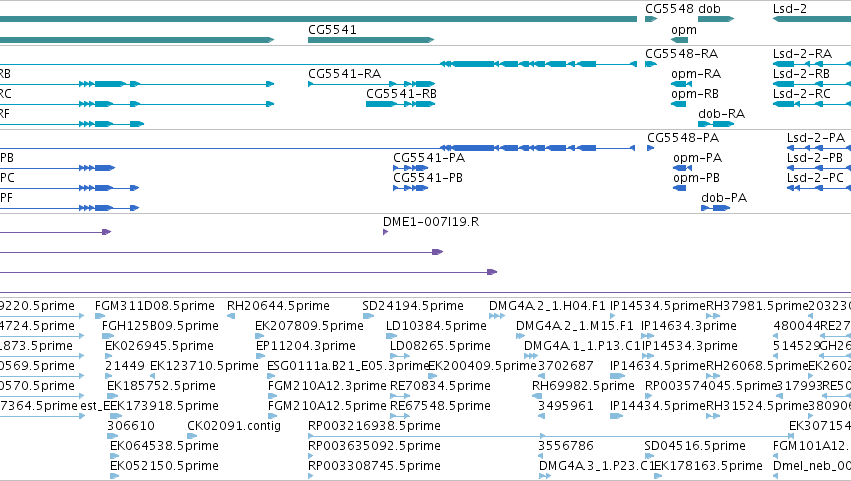Viewport: 851px width, 481px height.
Task: Click the Lsd-2-RC transcript label
Action: coord(802,94)
